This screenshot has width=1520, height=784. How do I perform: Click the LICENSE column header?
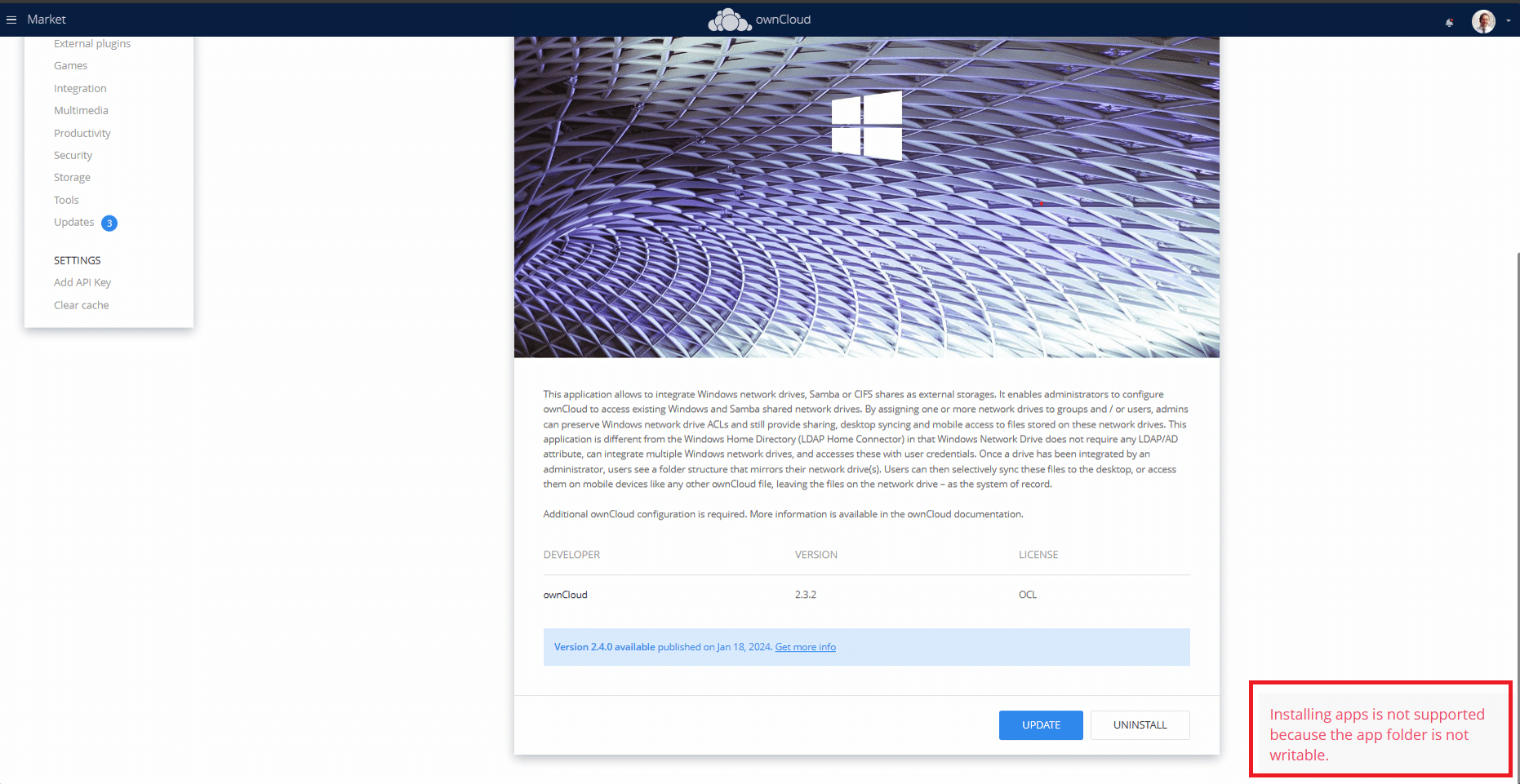point(1038,555)
